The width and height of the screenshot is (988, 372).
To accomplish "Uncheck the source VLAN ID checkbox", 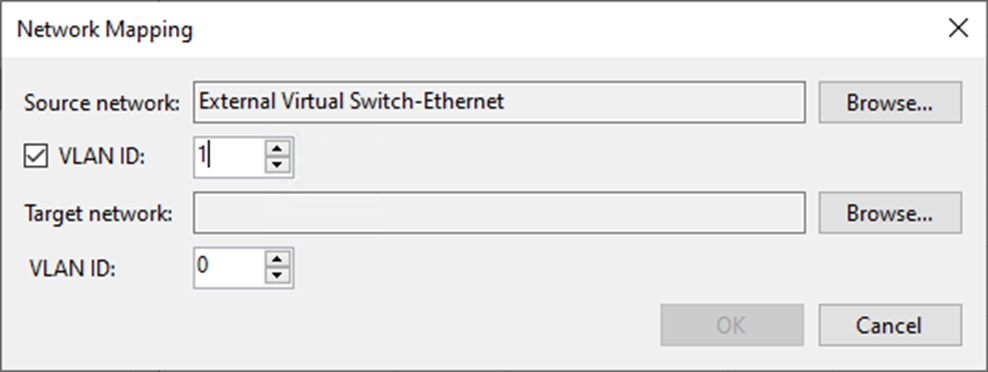I will pos(36,156).
